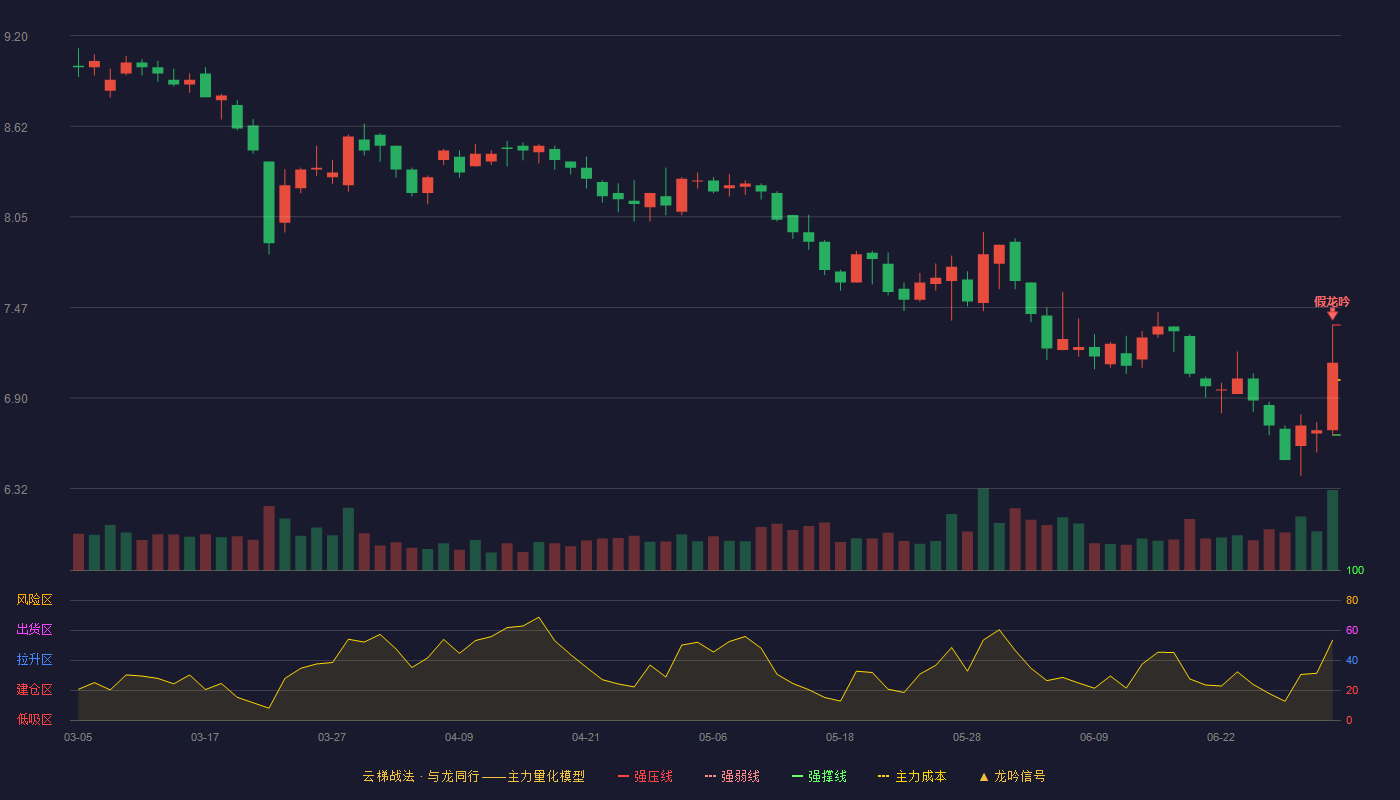The image size is (1400, 800).
Task: Click the orange 80 indicator axis value
Action: tap(1352, 600)
